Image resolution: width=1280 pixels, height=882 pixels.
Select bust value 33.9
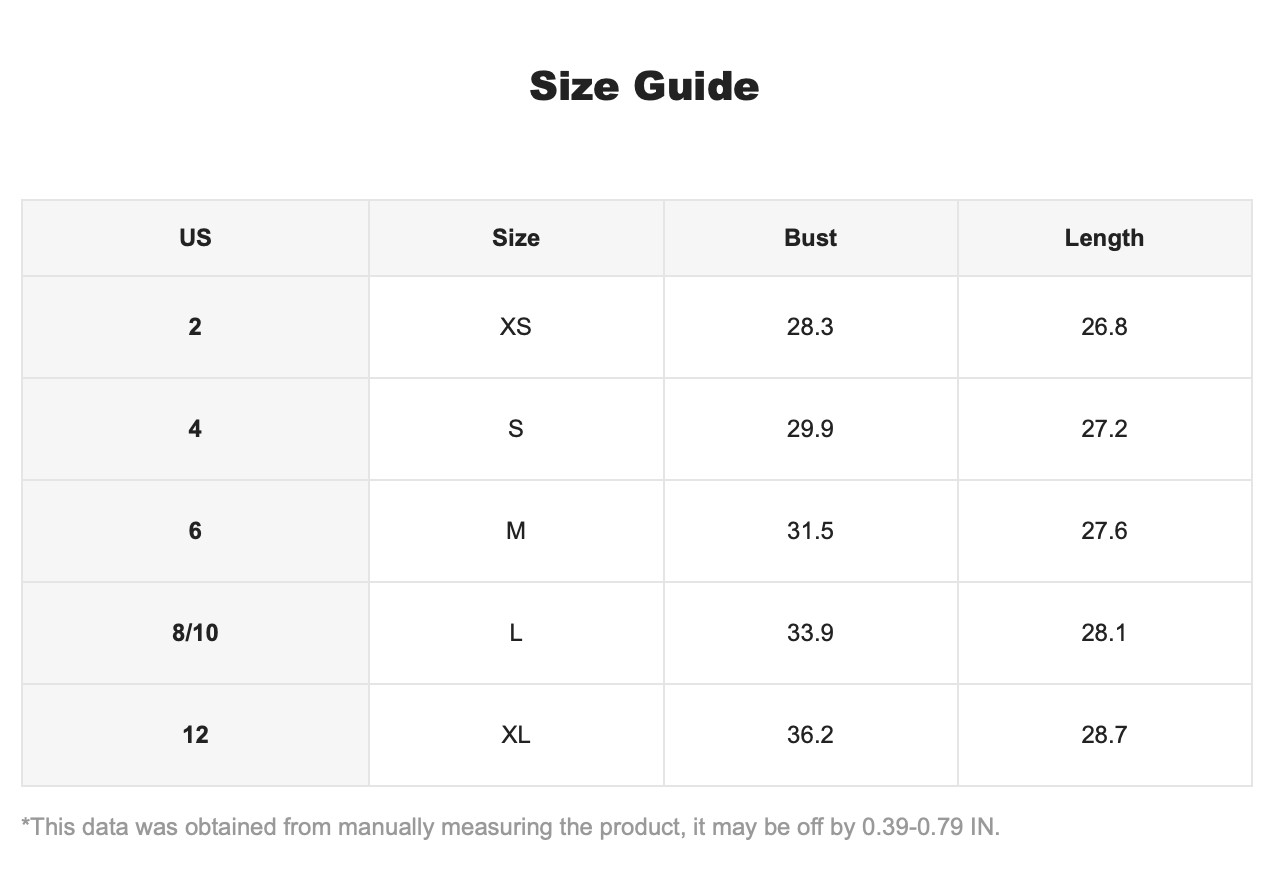tap(810, 633)
